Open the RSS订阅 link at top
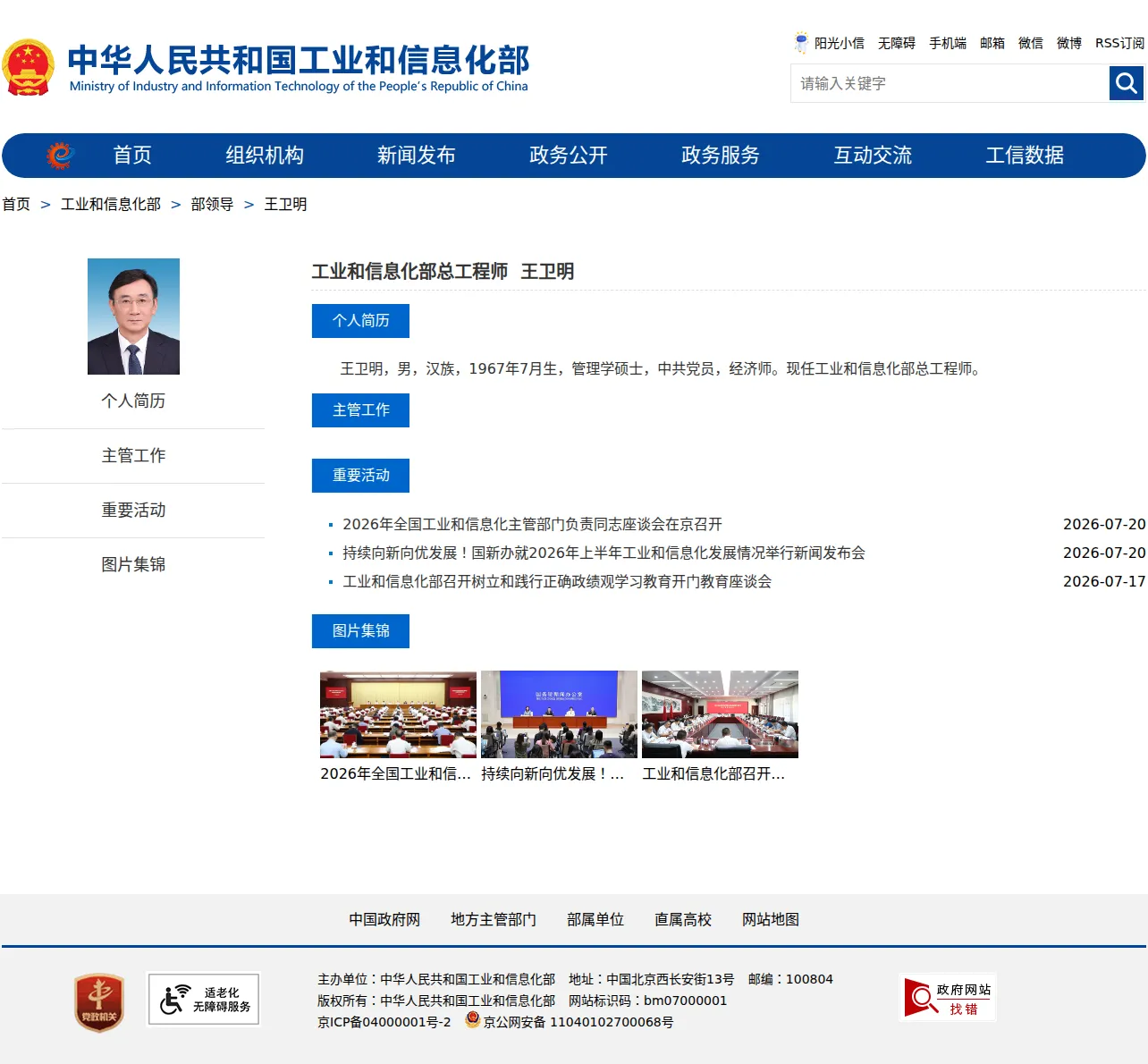The height and width of the screenshot is (1064, 1148). click(x=1119, y=43)
